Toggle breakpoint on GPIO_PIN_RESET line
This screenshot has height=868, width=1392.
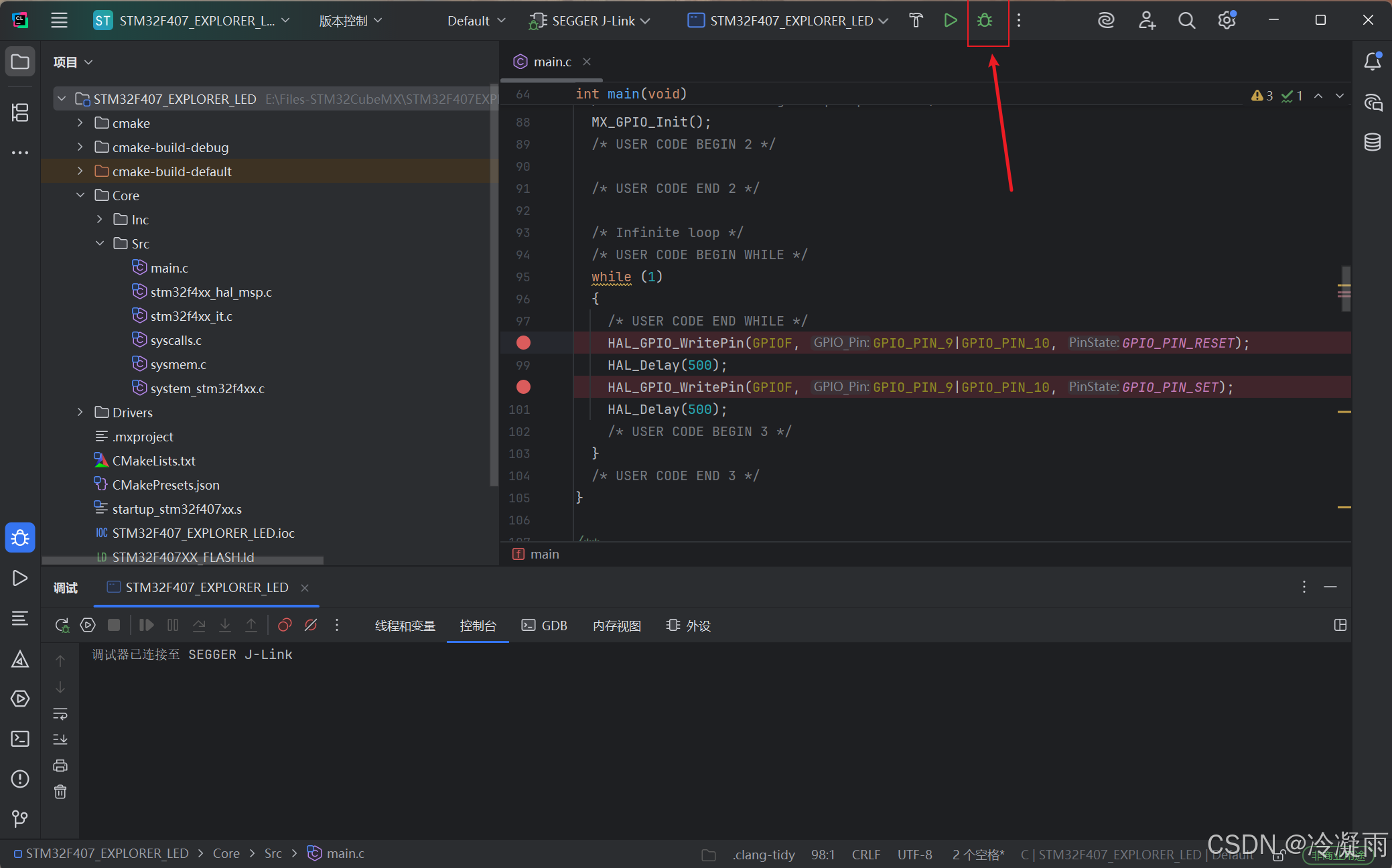click(523, 343)
